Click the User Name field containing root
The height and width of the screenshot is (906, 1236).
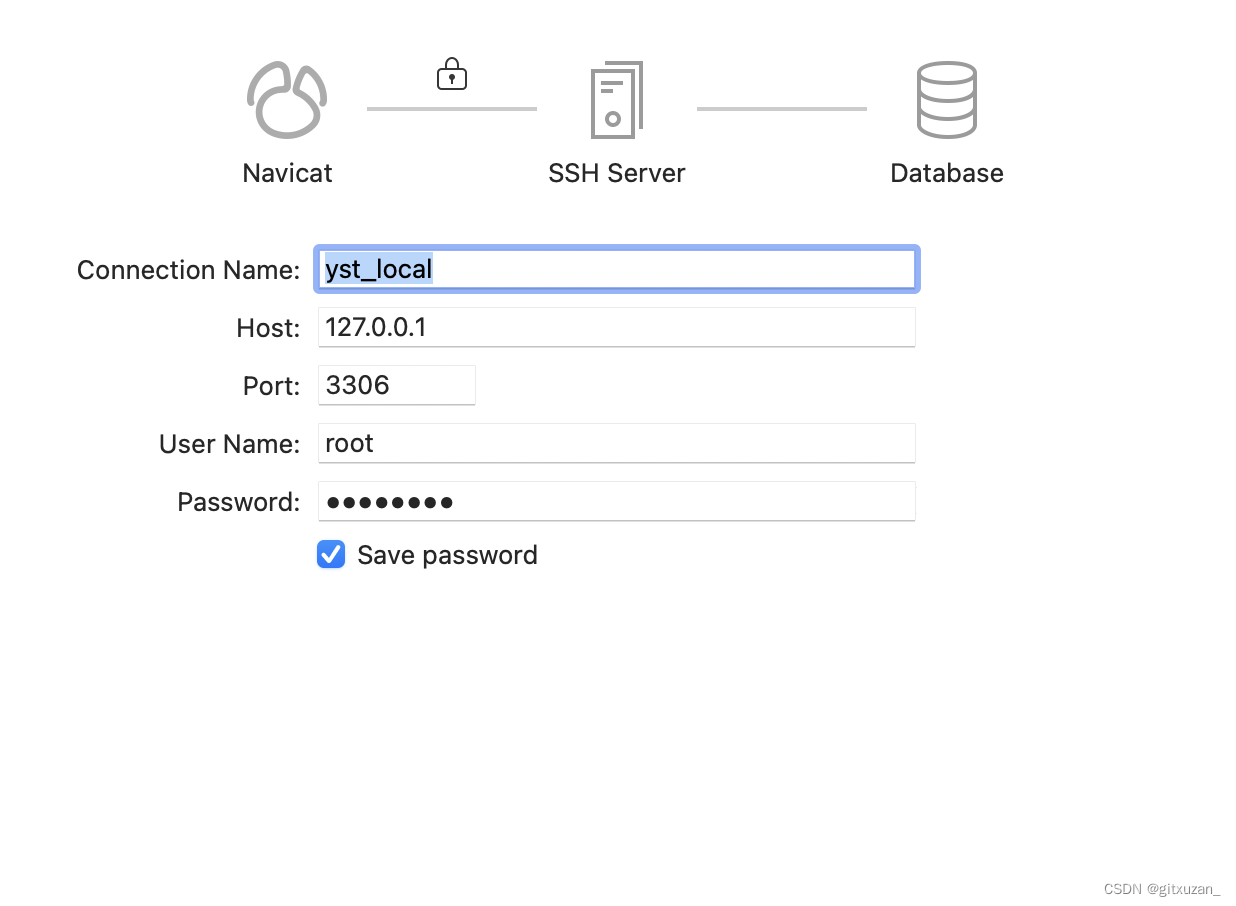coord(617,443)
